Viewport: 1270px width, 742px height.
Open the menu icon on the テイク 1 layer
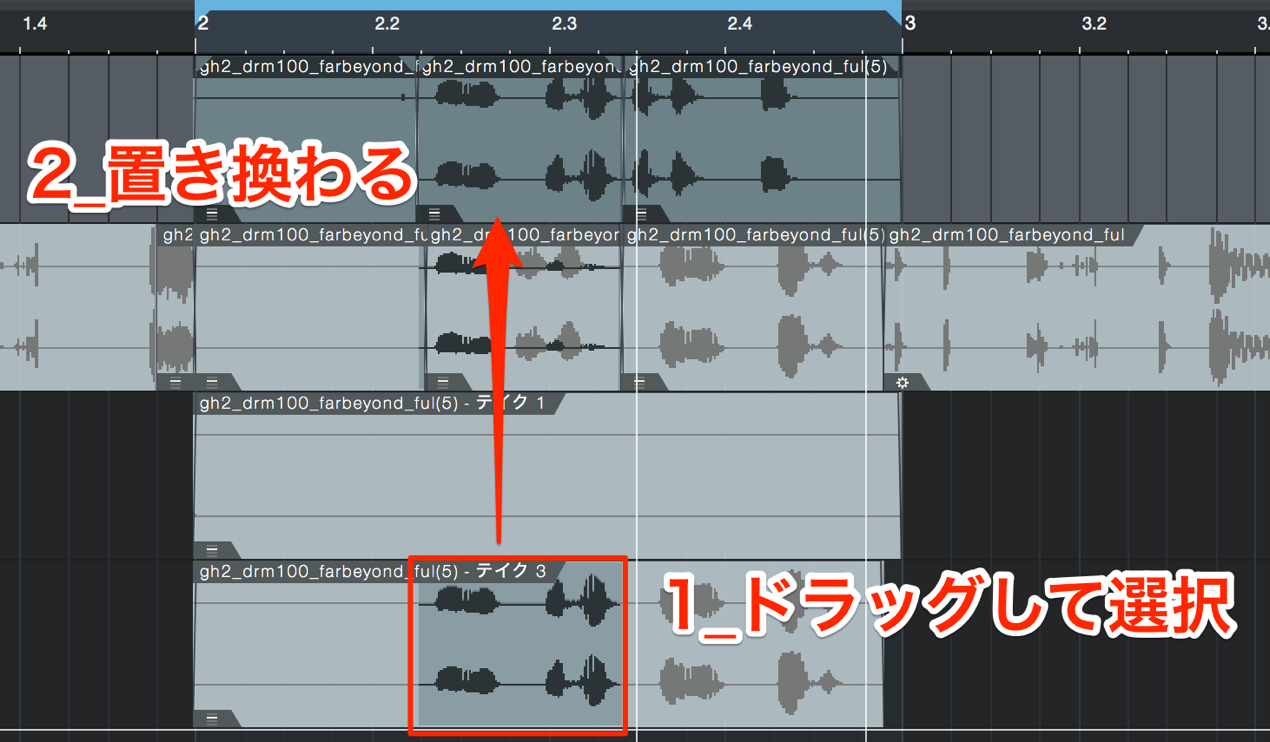212,550
